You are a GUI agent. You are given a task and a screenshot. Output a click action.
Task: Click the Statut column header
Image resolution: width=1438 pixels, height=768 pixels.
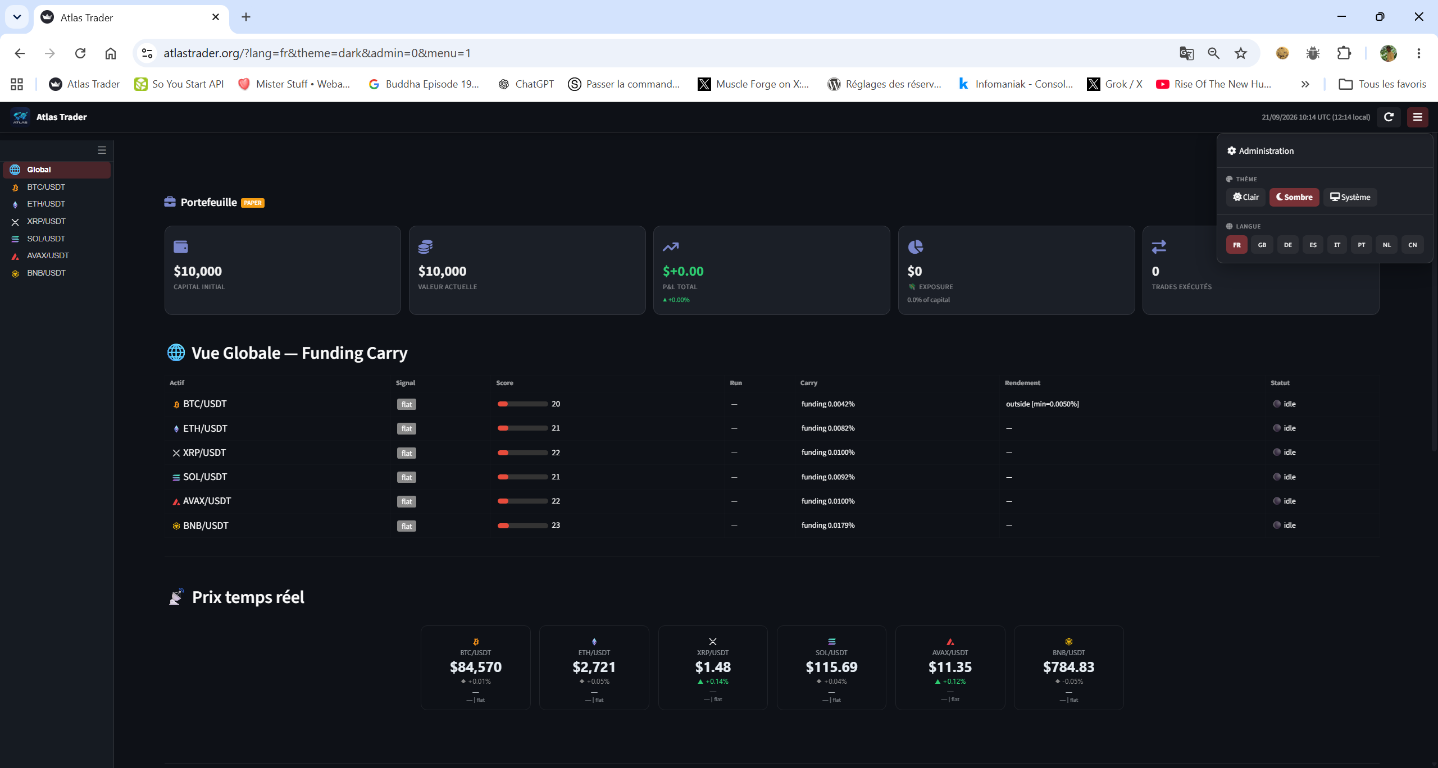1280,383
